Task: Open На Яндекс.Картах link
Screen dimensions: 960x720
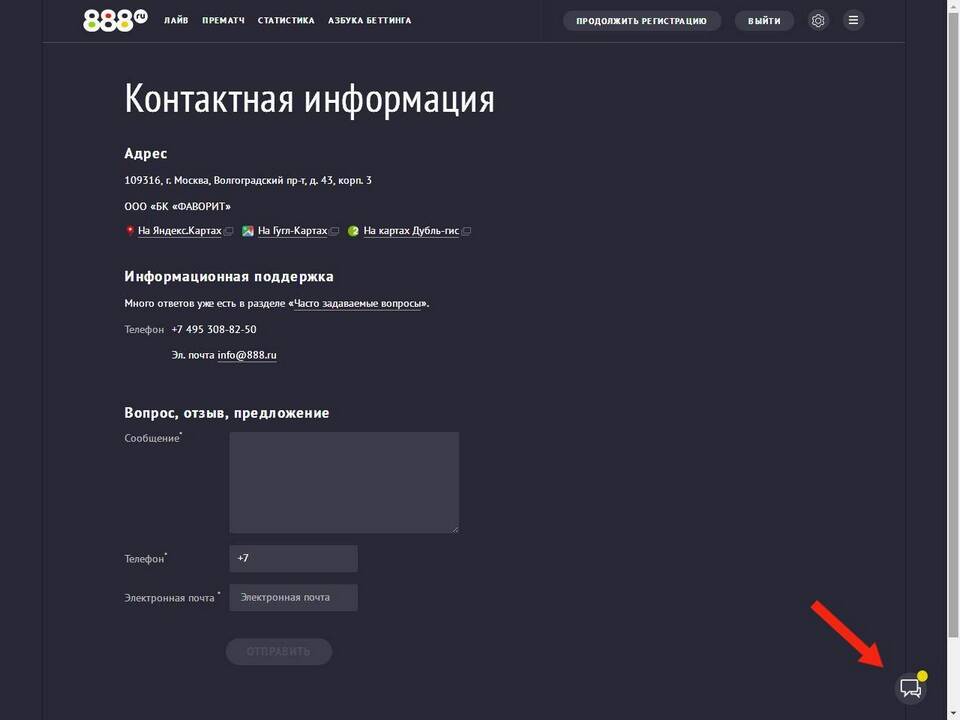Action: (x=179, y=231)
